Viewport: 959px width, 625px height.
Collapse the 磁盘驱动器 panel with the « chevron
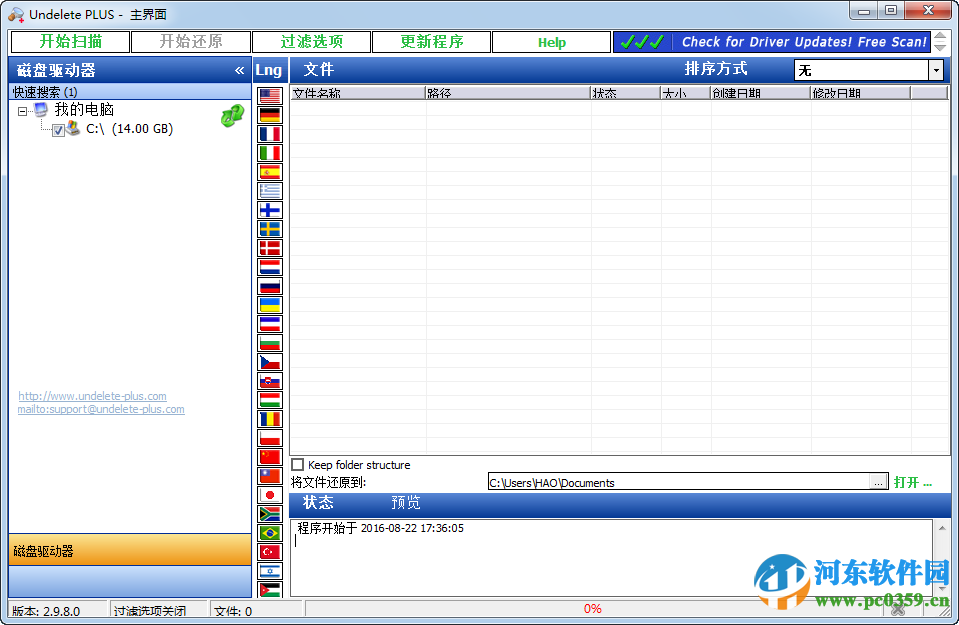[x=239, y=70]
